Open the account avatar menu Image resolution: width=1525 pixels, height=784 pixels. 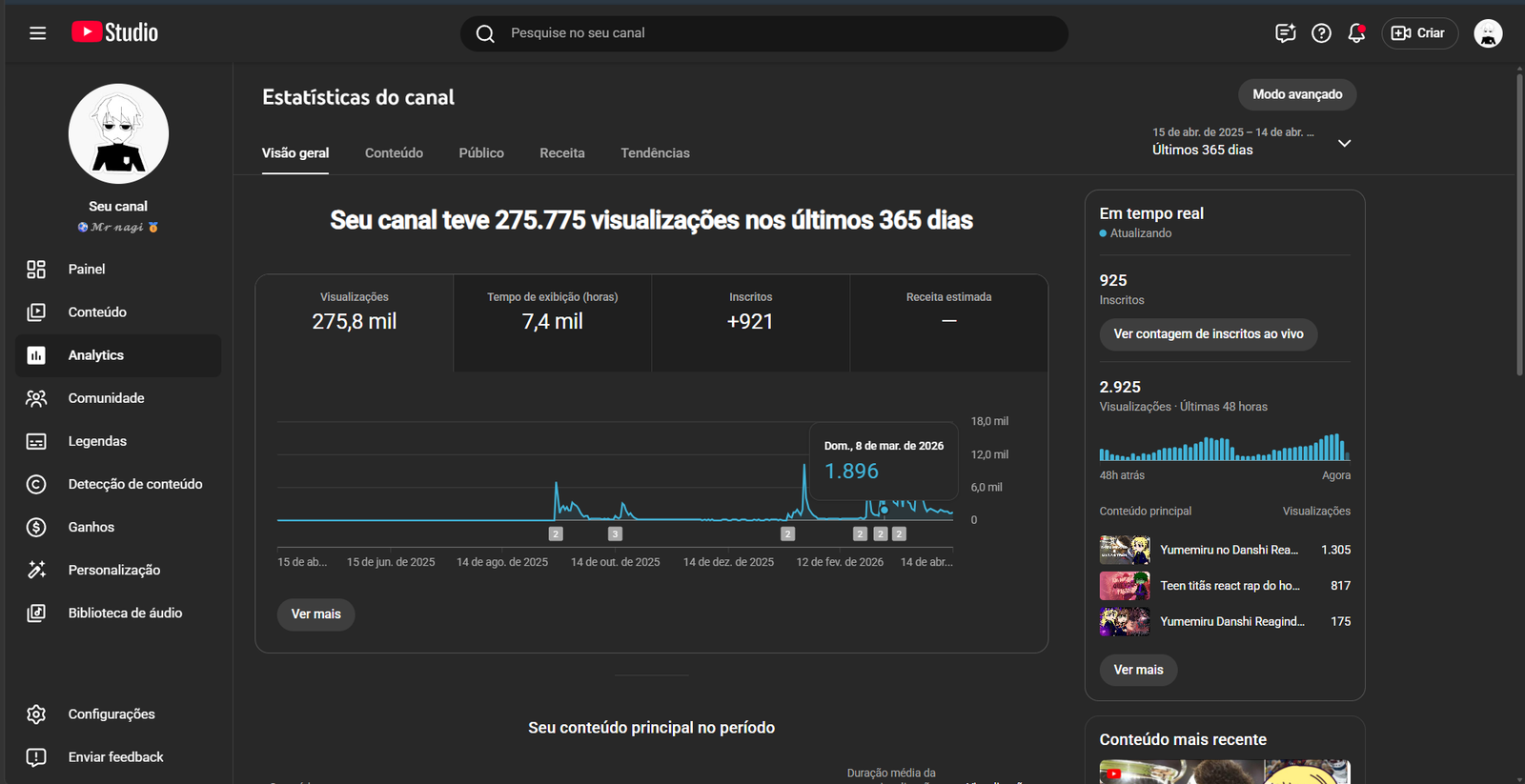point(1488,33)
